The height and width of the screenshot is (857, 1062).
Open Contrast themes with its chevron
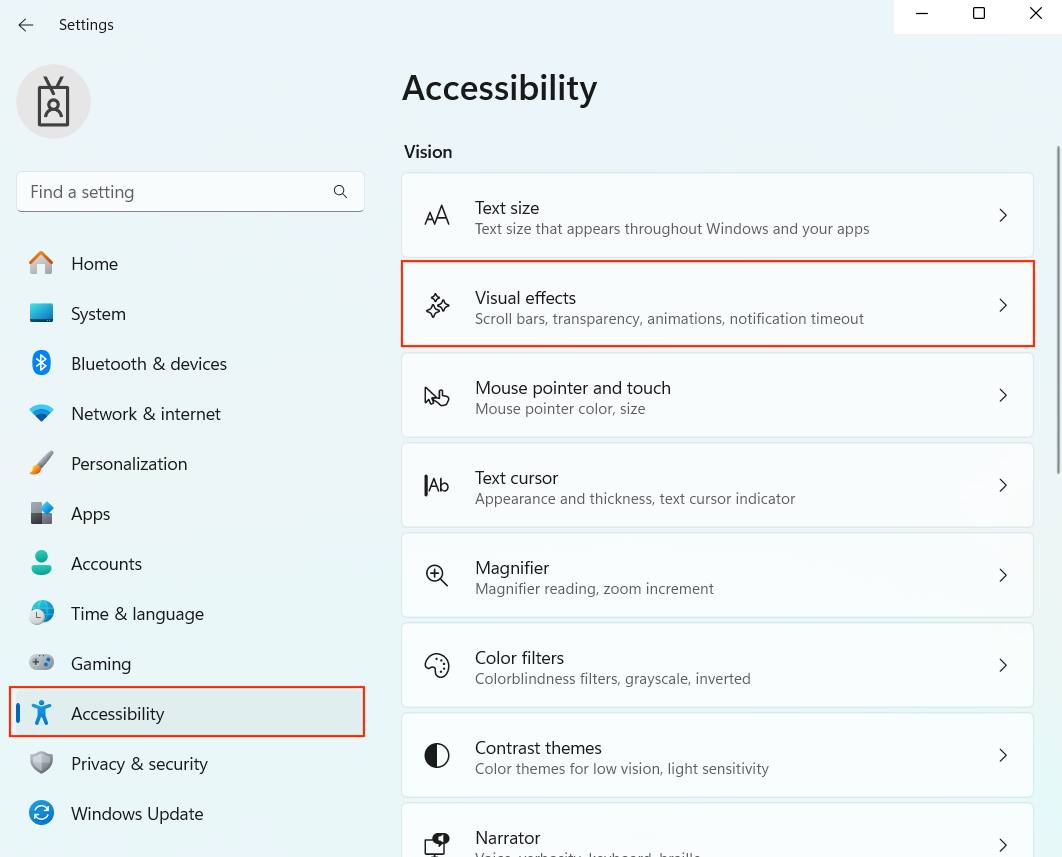coord(1003,755)
